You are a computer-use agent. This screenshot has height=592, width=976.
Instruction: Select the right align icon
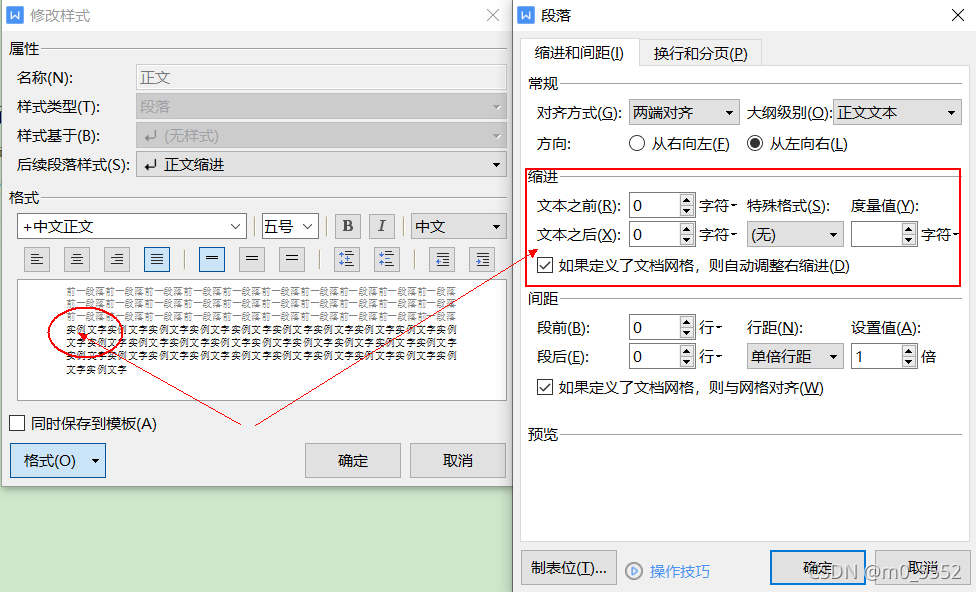tap(116, 259)
